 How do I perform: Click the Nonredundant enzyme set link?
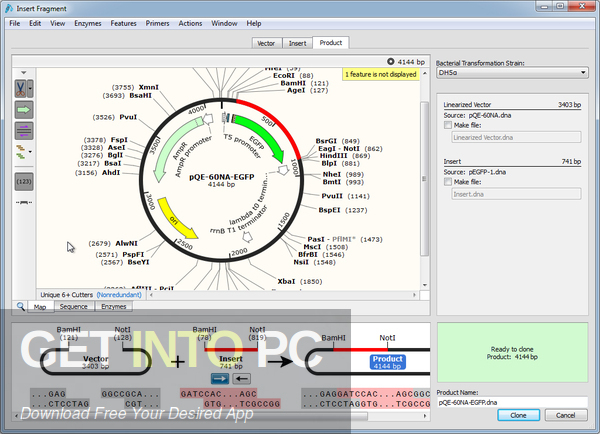119,295
